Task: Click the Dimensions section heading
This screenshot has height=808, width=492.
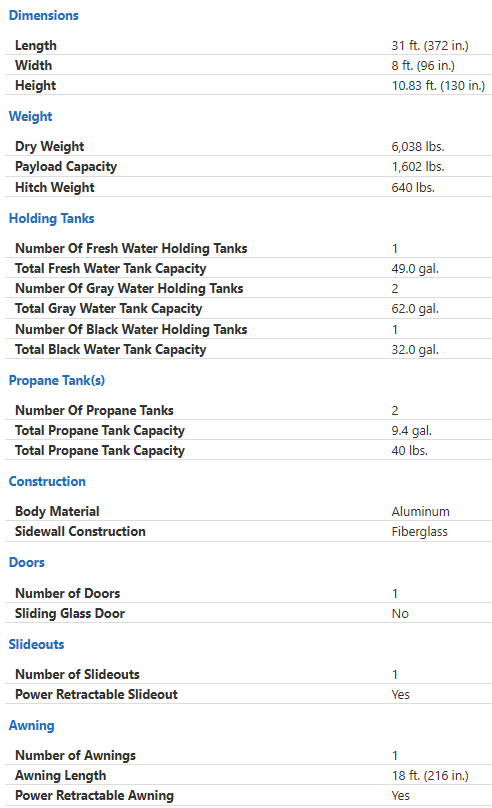Action: point(44,15)
